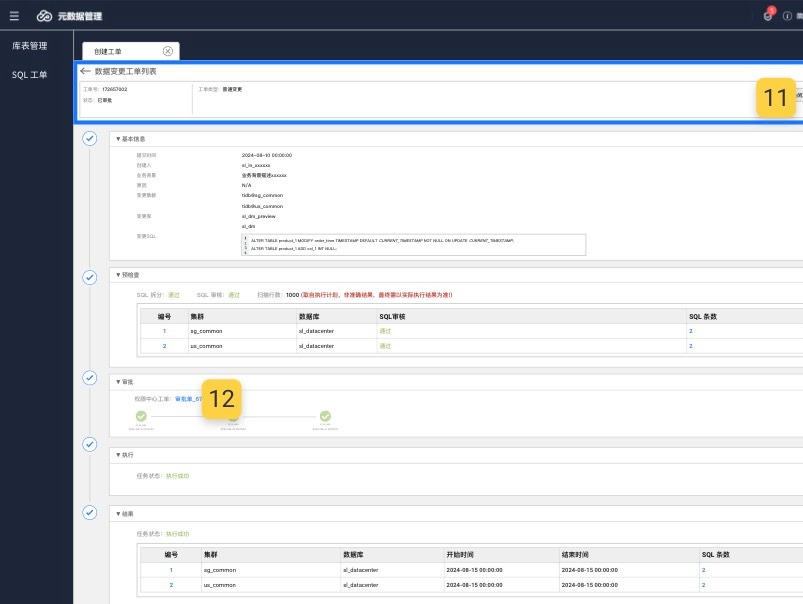Click the info icon in top bar

787,16
